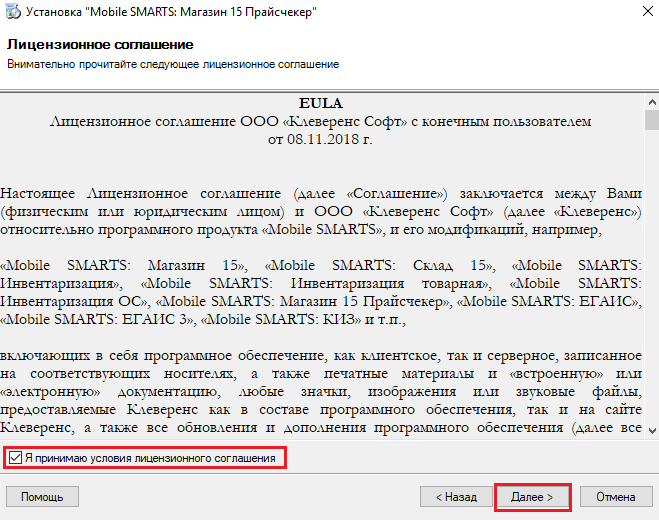
Task: Click the Далее > button
Action: (x=532, y=497)
